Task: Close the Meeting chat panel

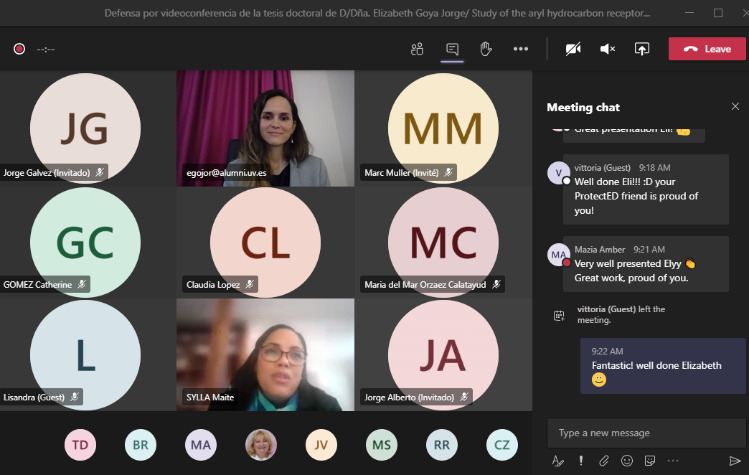Action: click(x=735, y=106)
